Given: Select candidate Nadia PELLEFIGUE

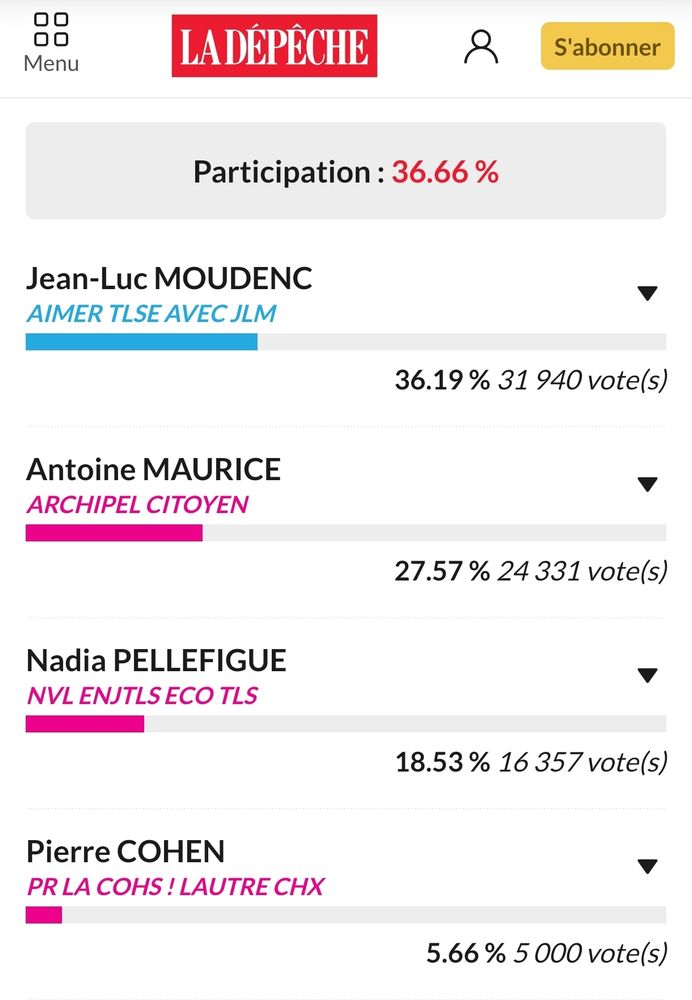Looking at the screenshot, I should tap(156, 660).
